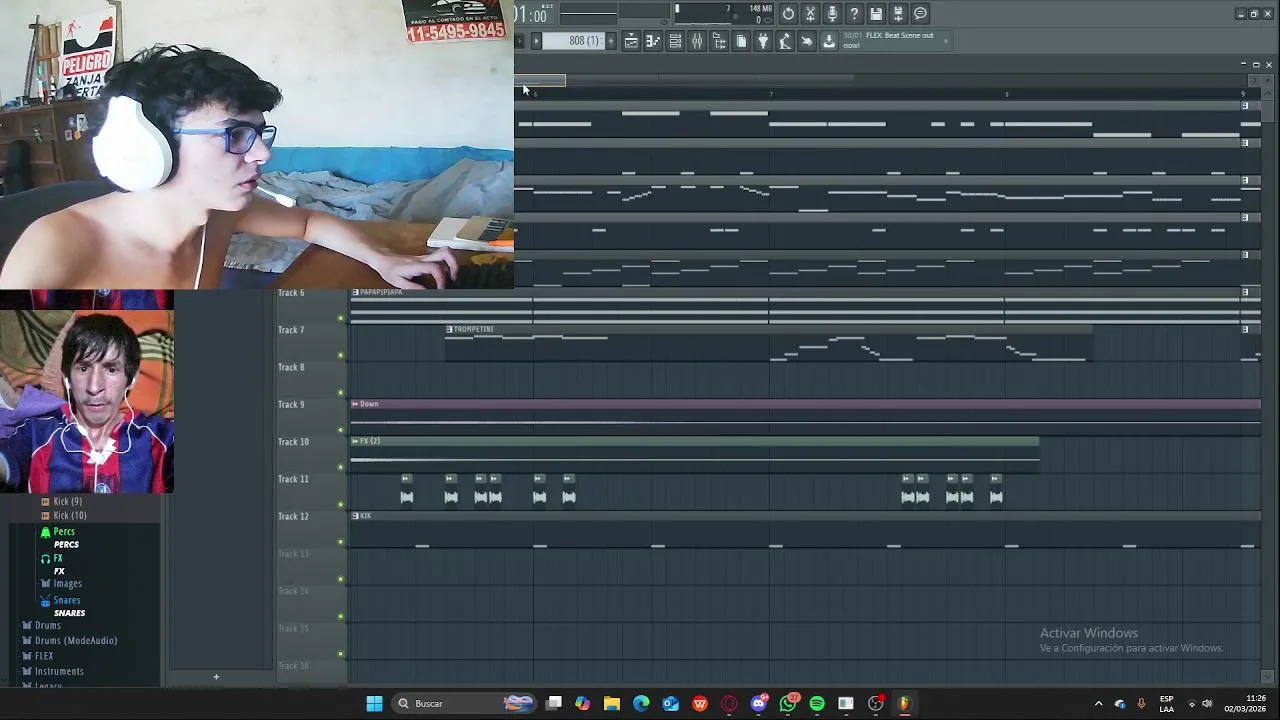
Task: Open the Kick (9) sample in browser
Action: (68, 501)
